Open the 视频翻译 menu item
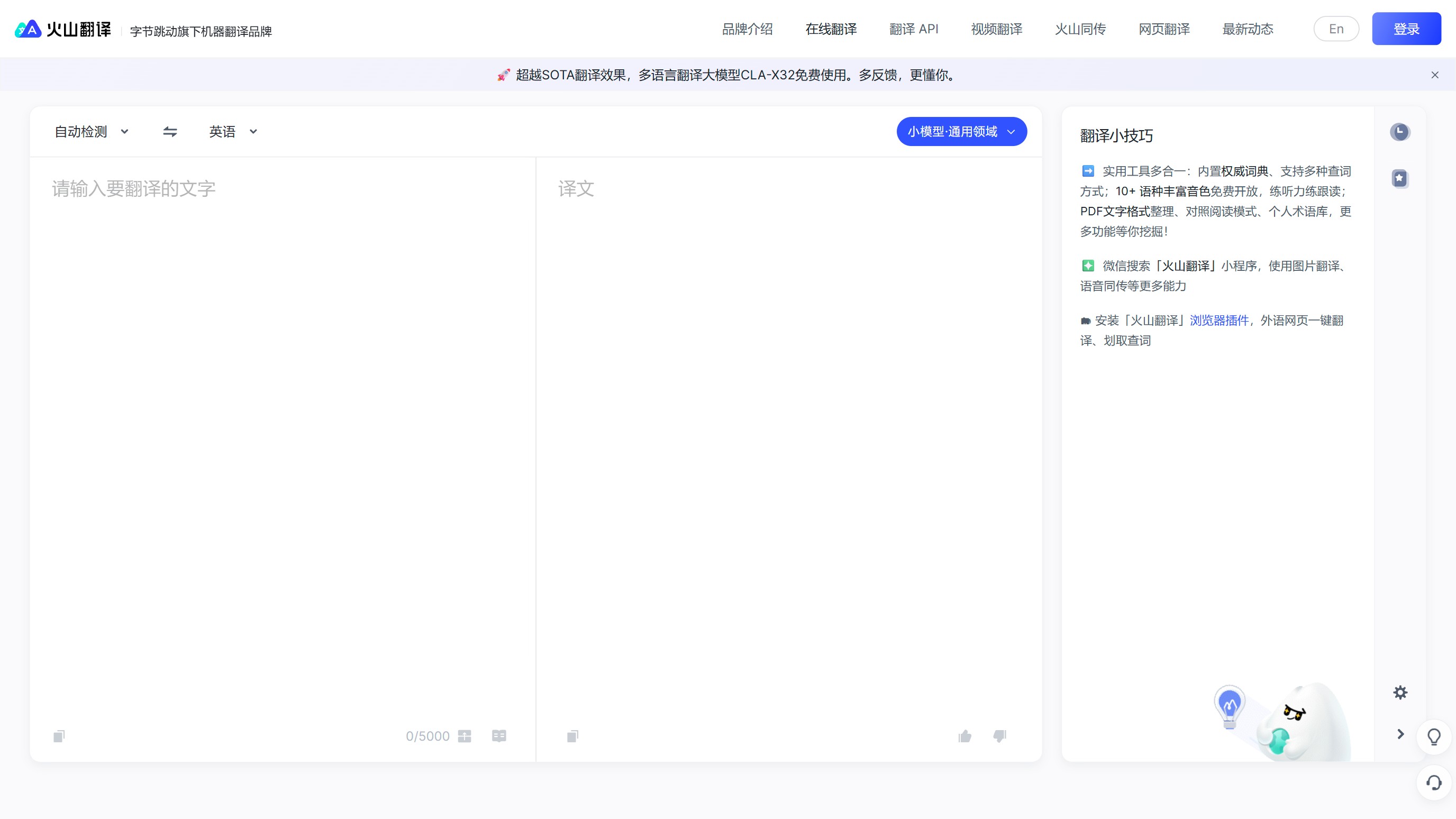This screenshot has height=819, width=1456. pyautogui.click(x=996, y=29)
